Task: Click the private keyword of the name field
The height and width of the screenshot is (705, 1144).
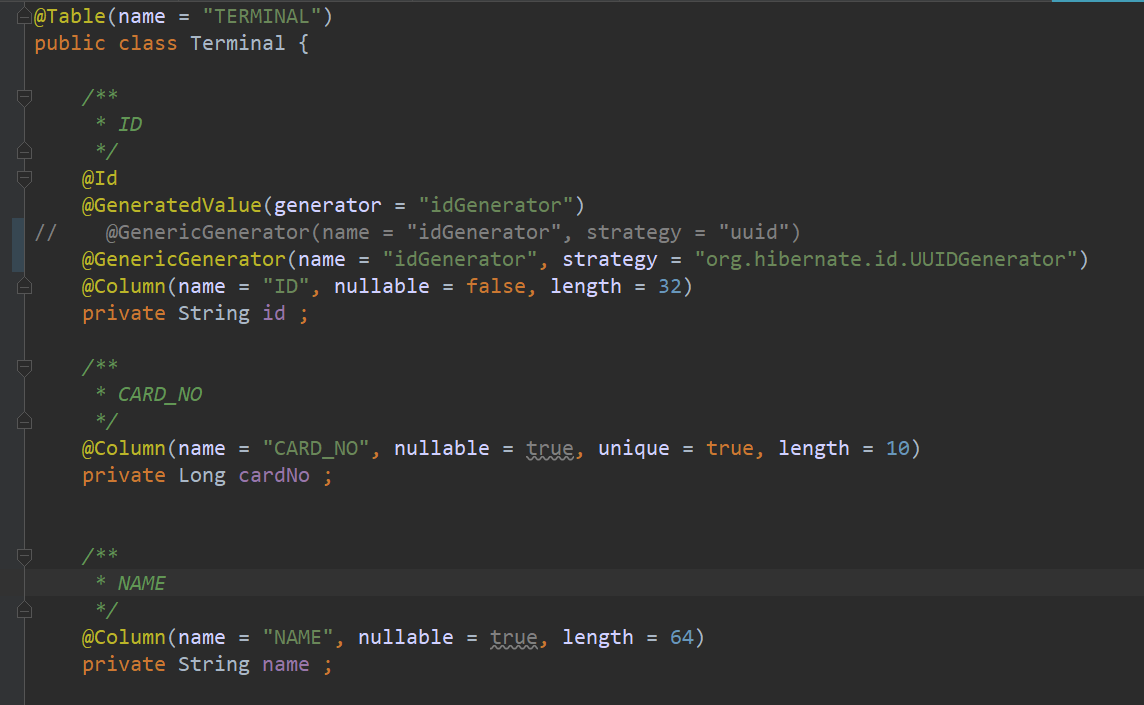Action: 123,664
